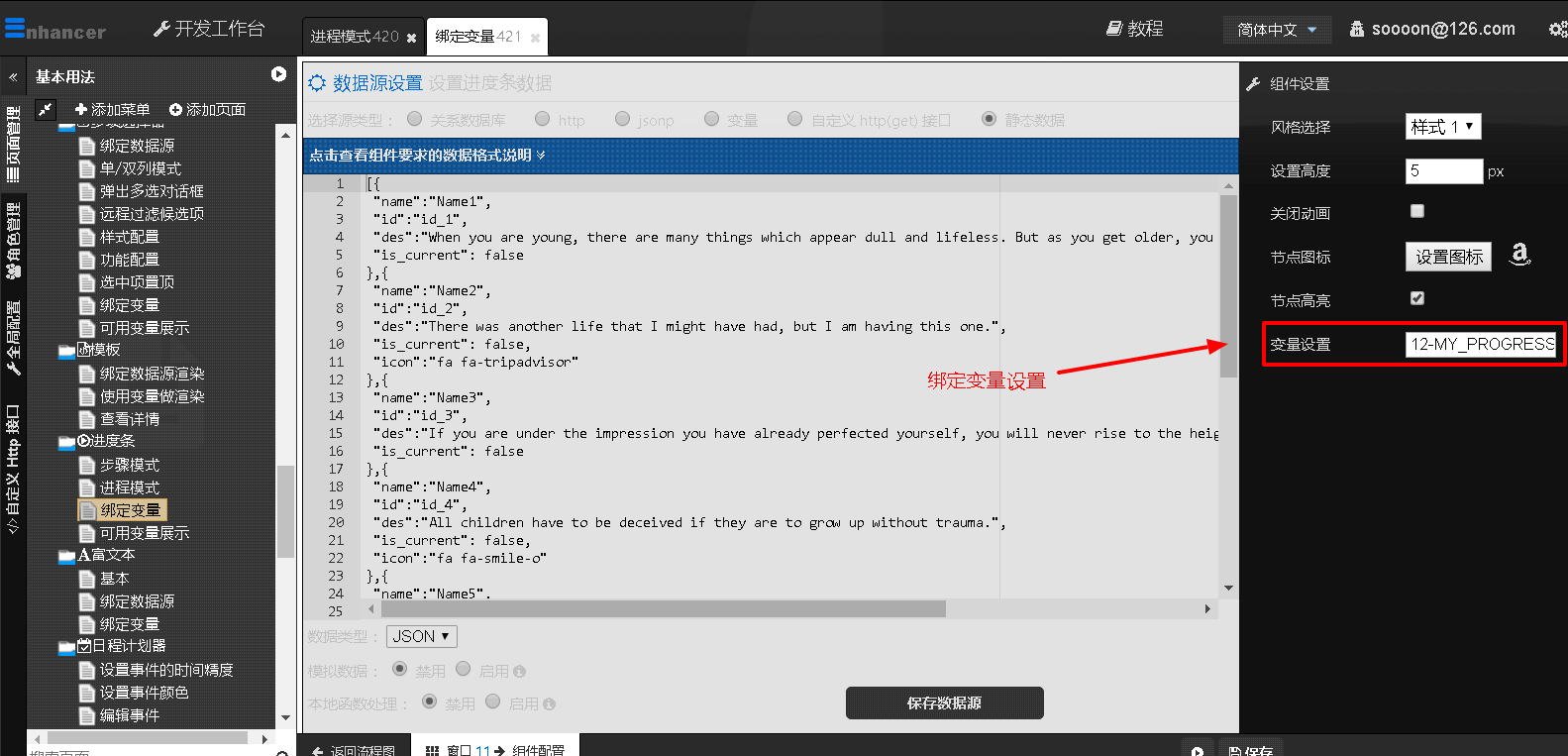Image resolution: width=1568 pixels, height=756 pixels.
Task: Uncheck the 节点高亮 checkbox
Action: click(1417, 298)
